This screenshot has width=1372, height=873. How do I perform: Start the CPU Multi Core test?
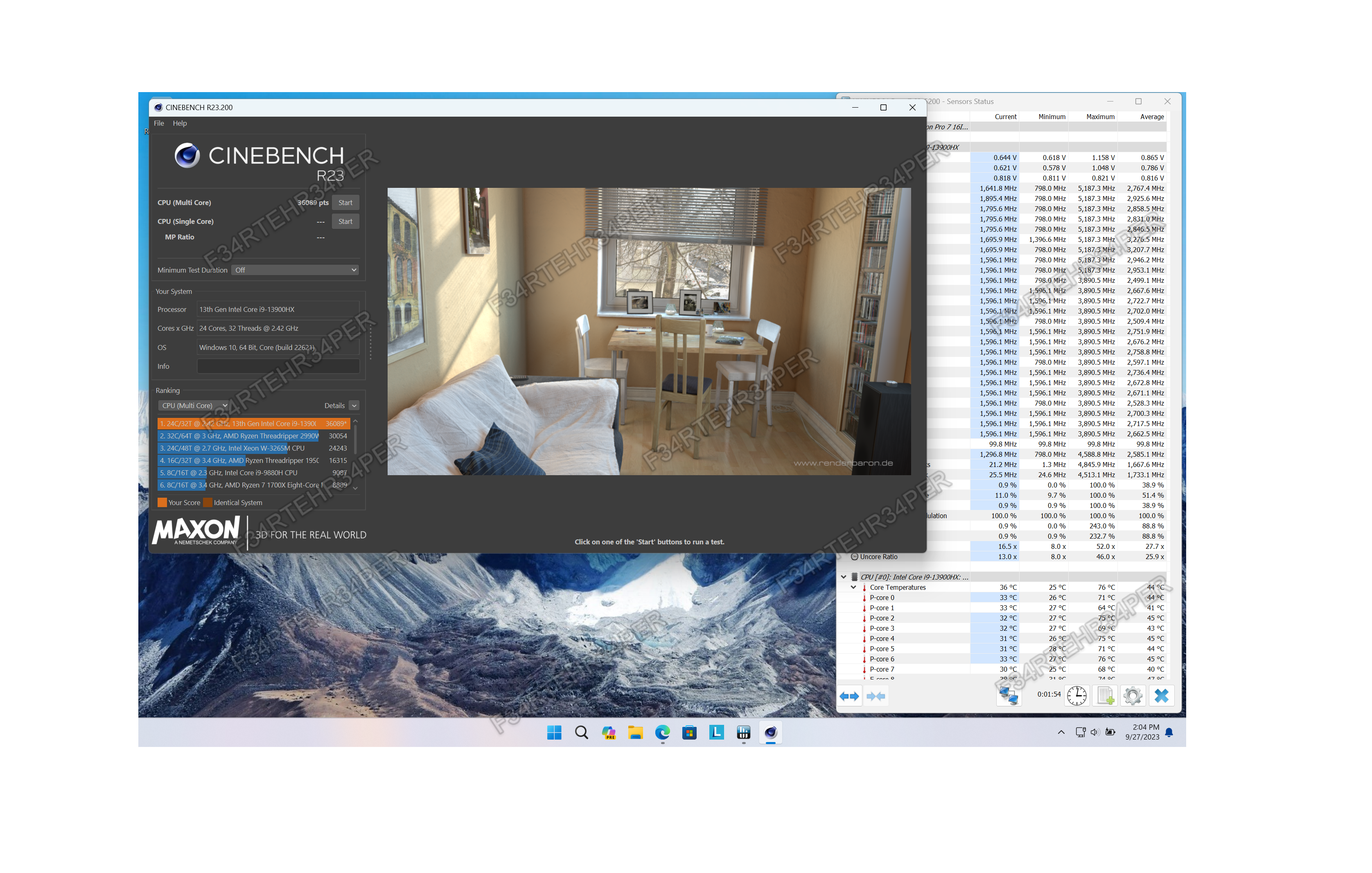[x=345, y=203]
